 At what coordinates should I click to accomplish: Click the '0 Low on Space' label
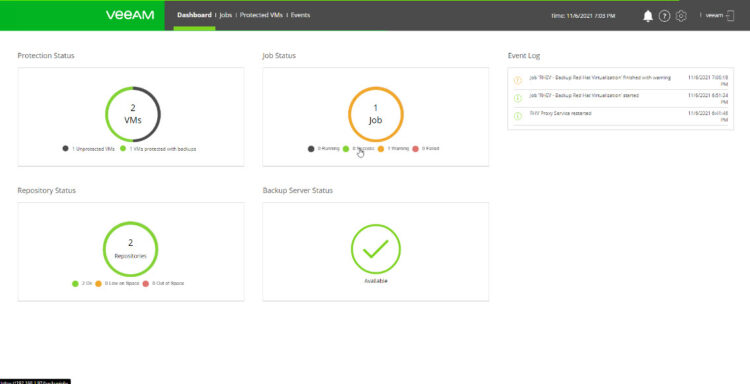pos(122,284)
